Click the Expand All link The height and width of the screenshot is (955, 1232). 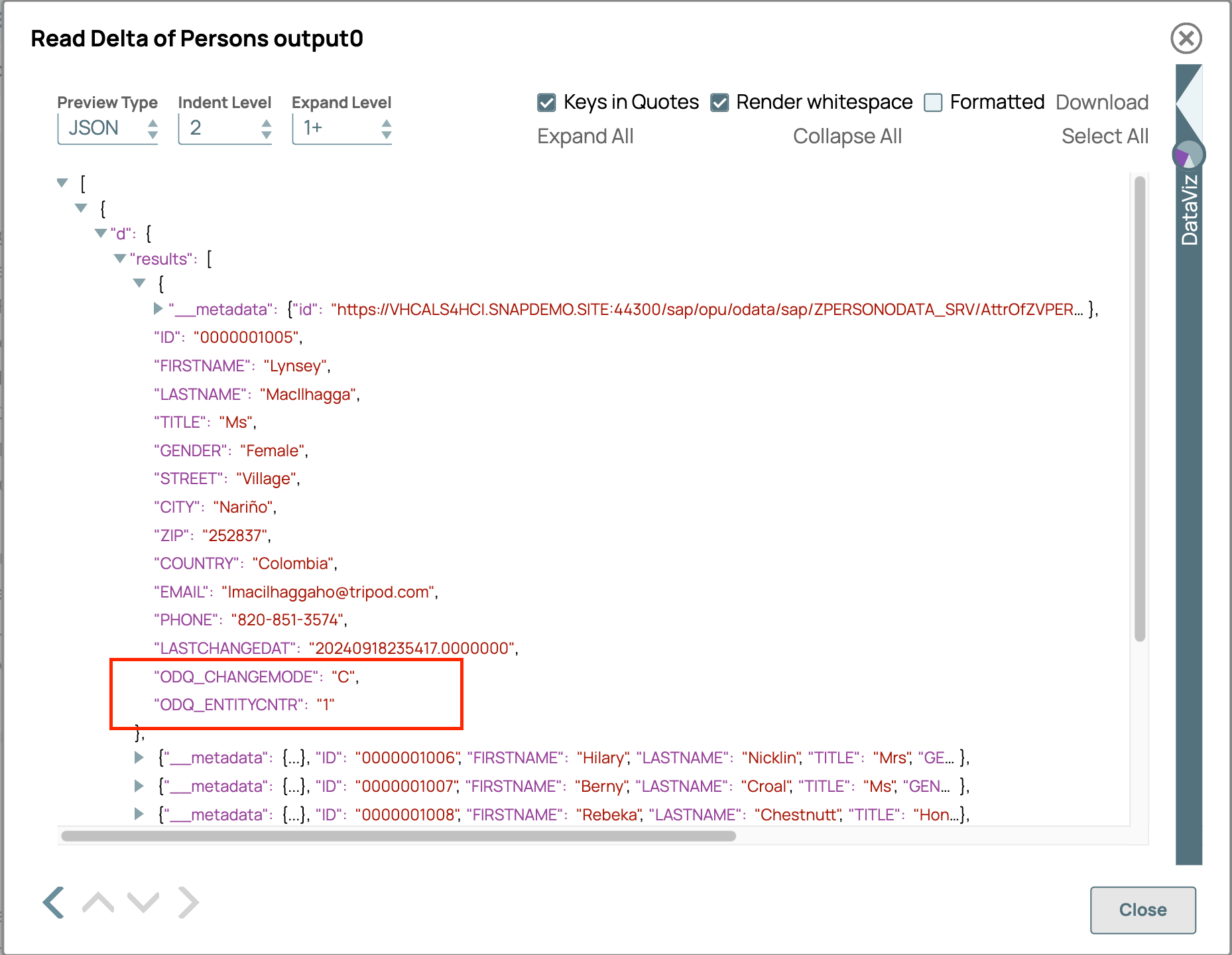(585, 136)
